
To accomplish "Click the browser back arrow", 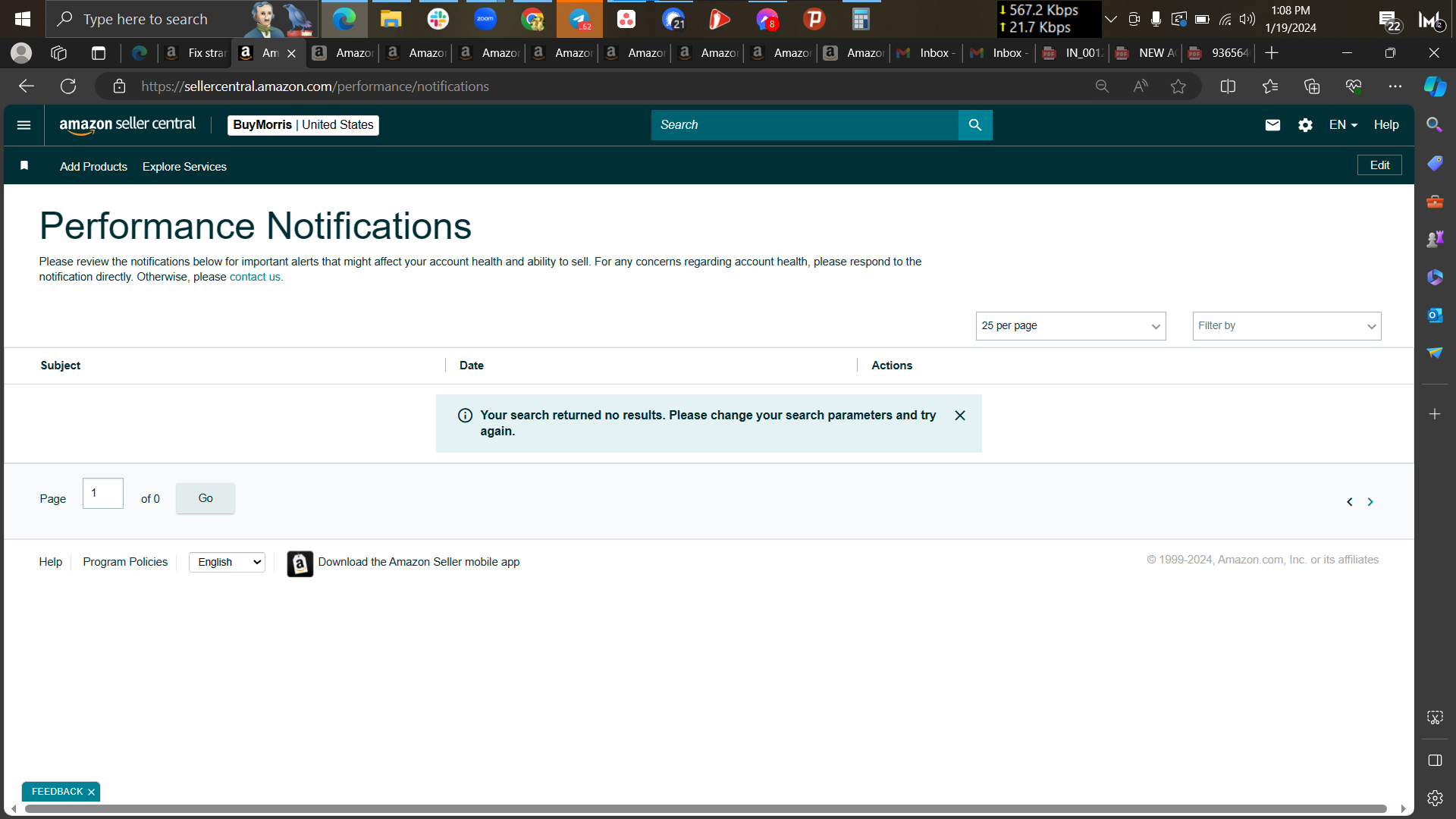I will point(27,86).
